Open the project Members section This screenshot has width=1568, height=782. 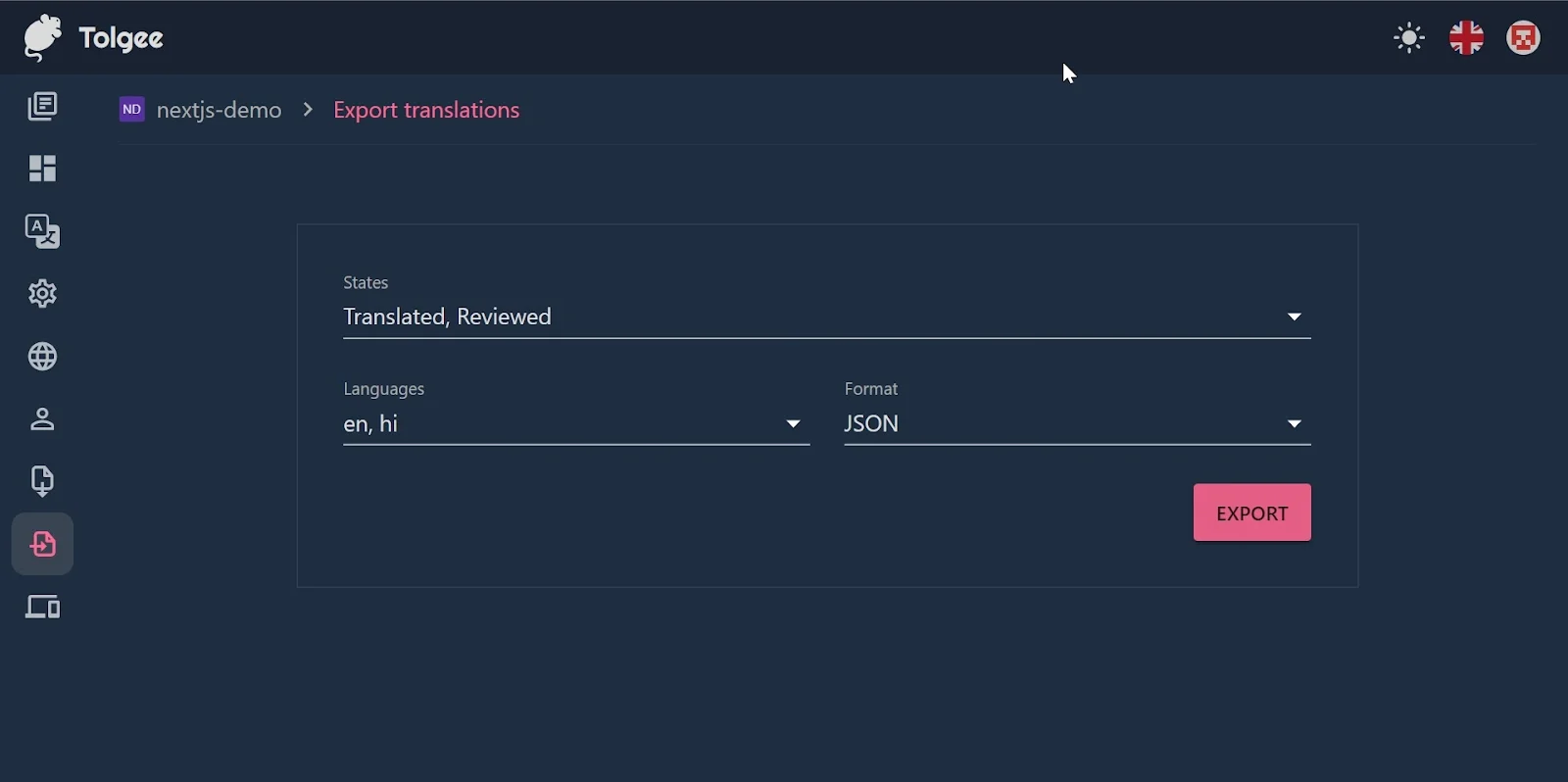coord(42,419)
